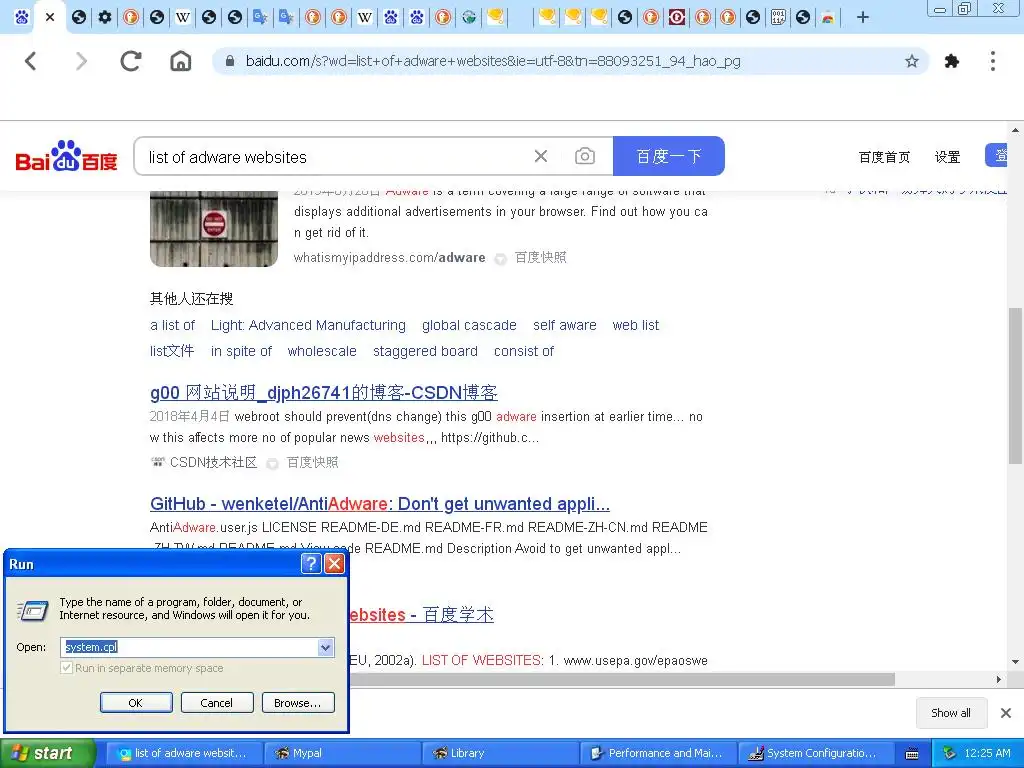Click Show all in the downloads bar
This screenshot has height=768, width=1024.
[x=951, y=713]
